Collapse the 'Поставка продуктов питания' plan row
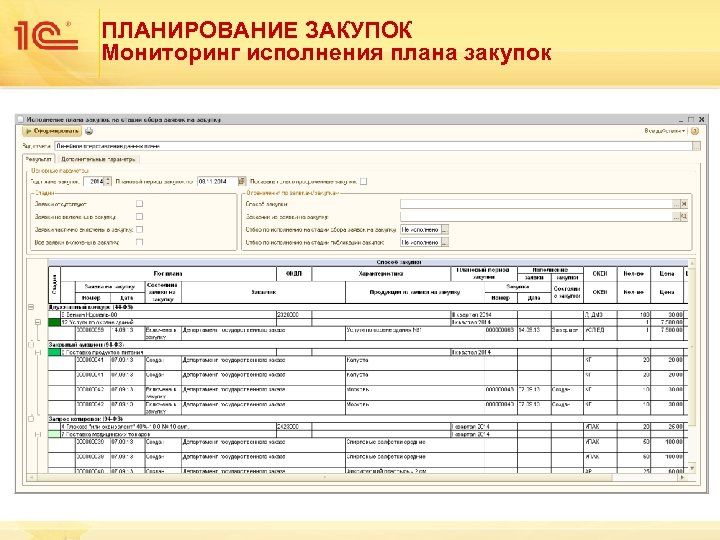 coord(38,352)
